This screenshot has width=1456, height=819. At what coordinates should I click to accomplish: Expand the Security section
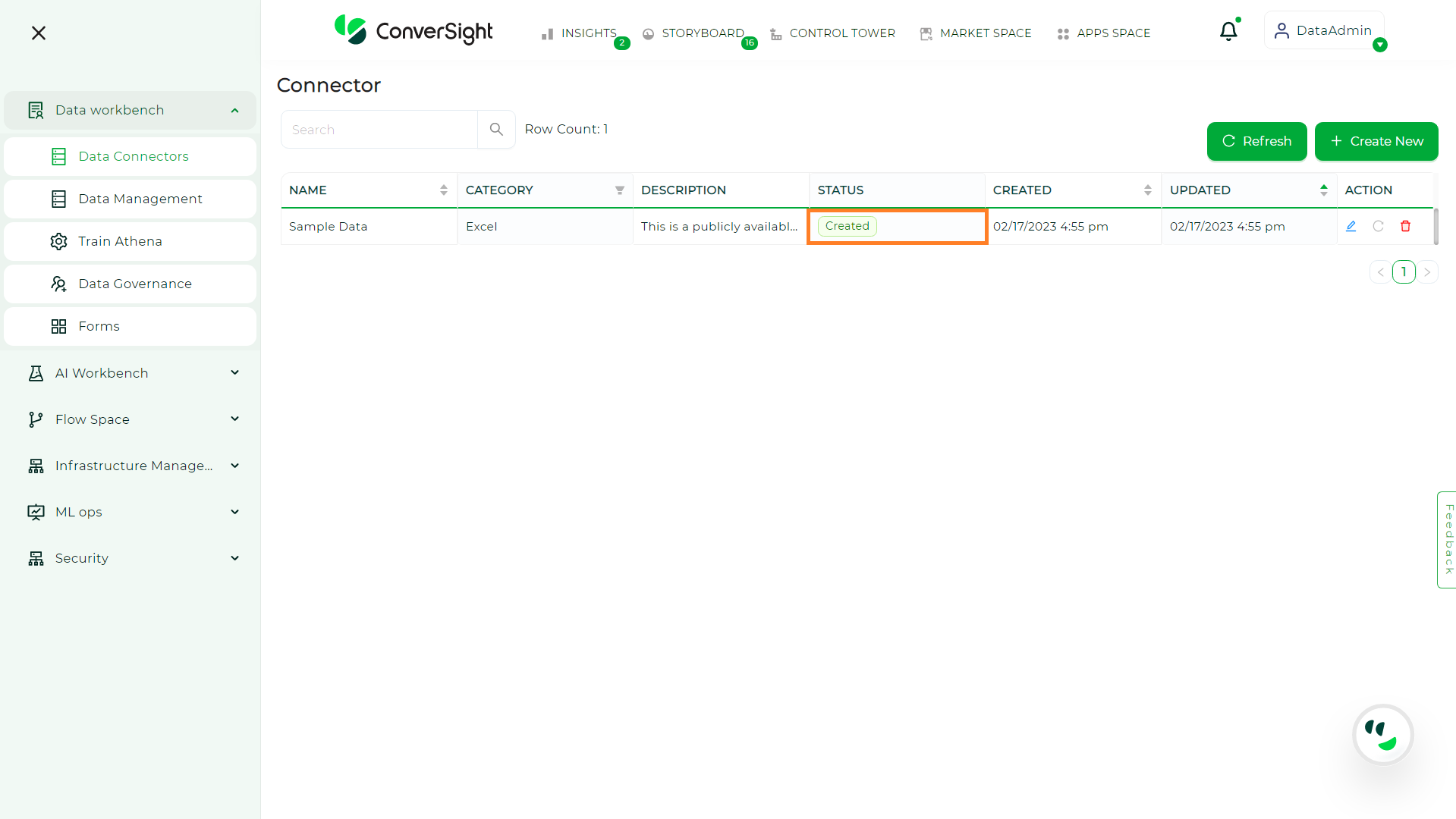point(234,558)
